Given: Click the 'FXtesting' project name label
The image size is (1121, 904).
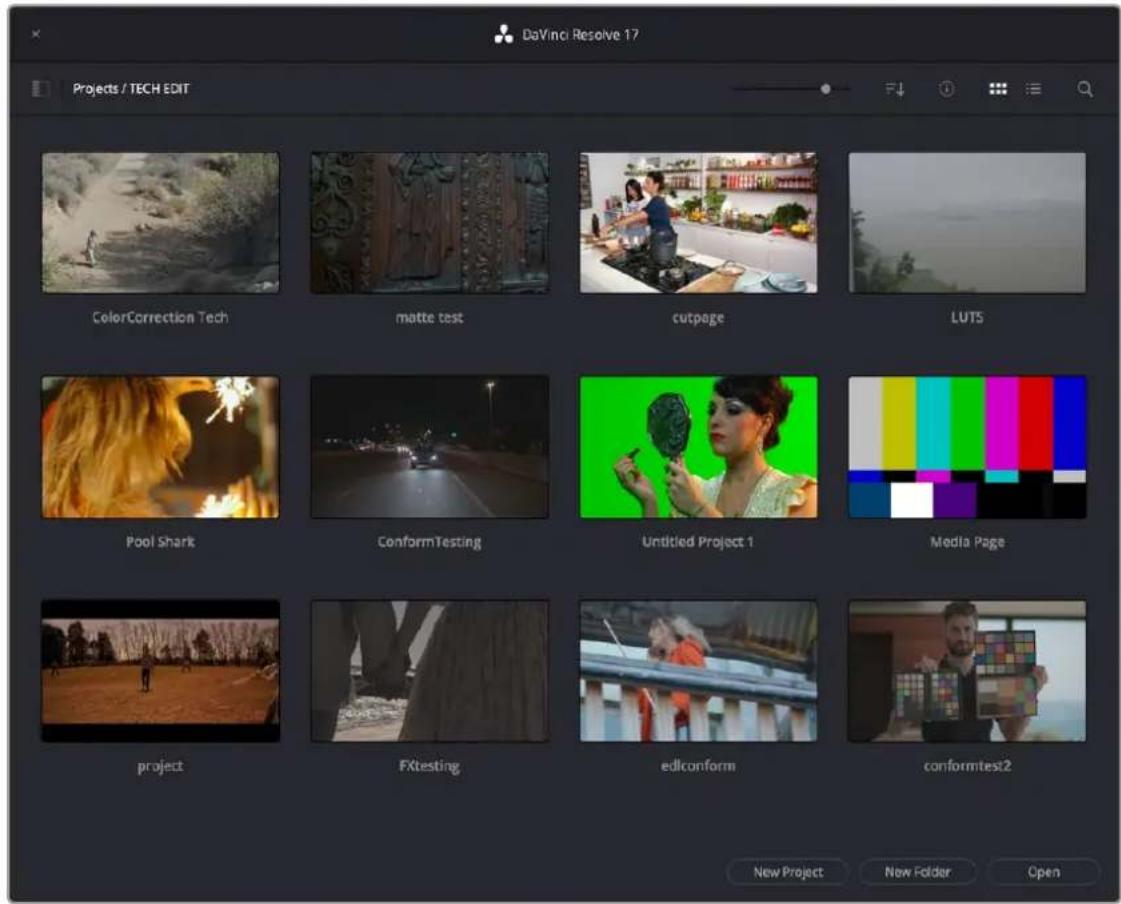Looking at the screenshot, I should tap(430, 766).
